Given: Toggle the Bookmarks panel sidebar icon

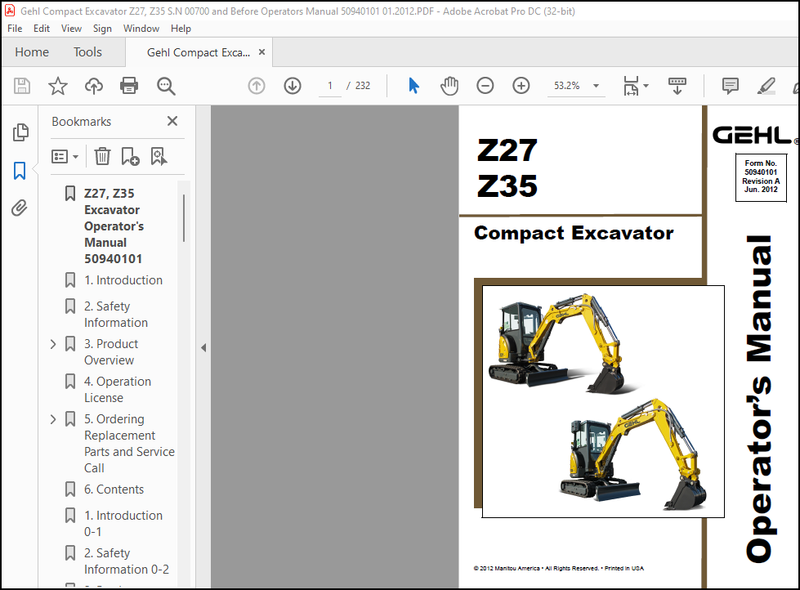Looking at the screenshot, I should click(x=21, y=168).
